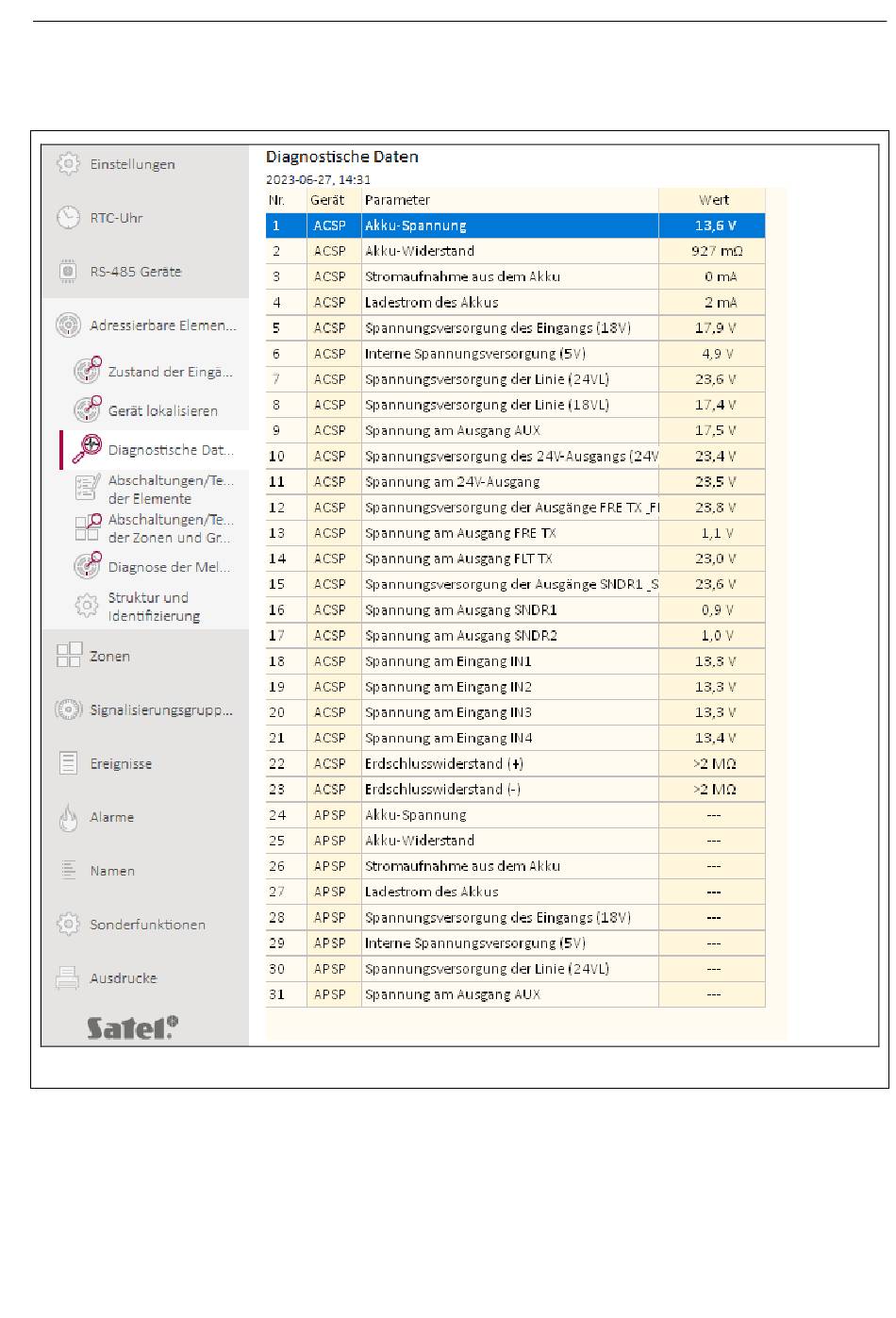This screenshot has height=1318, width=896.
Task: Click the RTC-Uhr clock icon
Action: point(68,217)
